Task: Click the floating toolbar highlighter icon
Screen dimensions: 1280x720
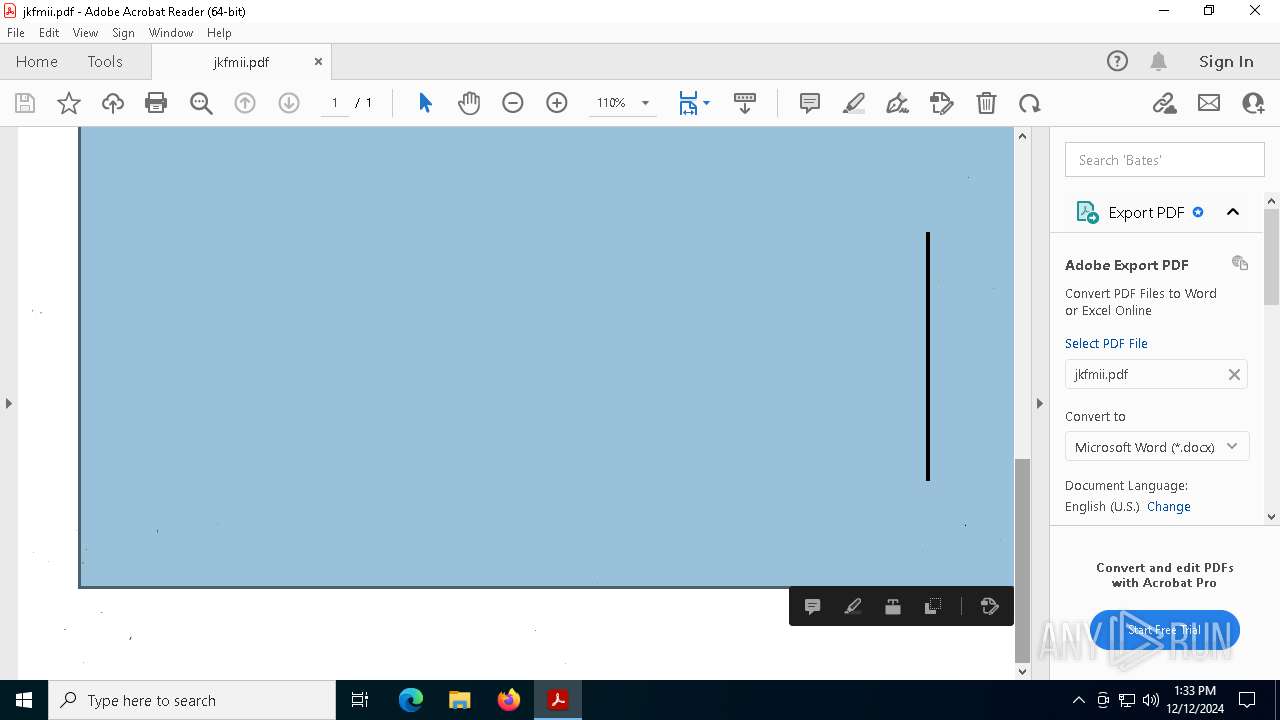Action: pyautogui.click(x=853, y=606)
